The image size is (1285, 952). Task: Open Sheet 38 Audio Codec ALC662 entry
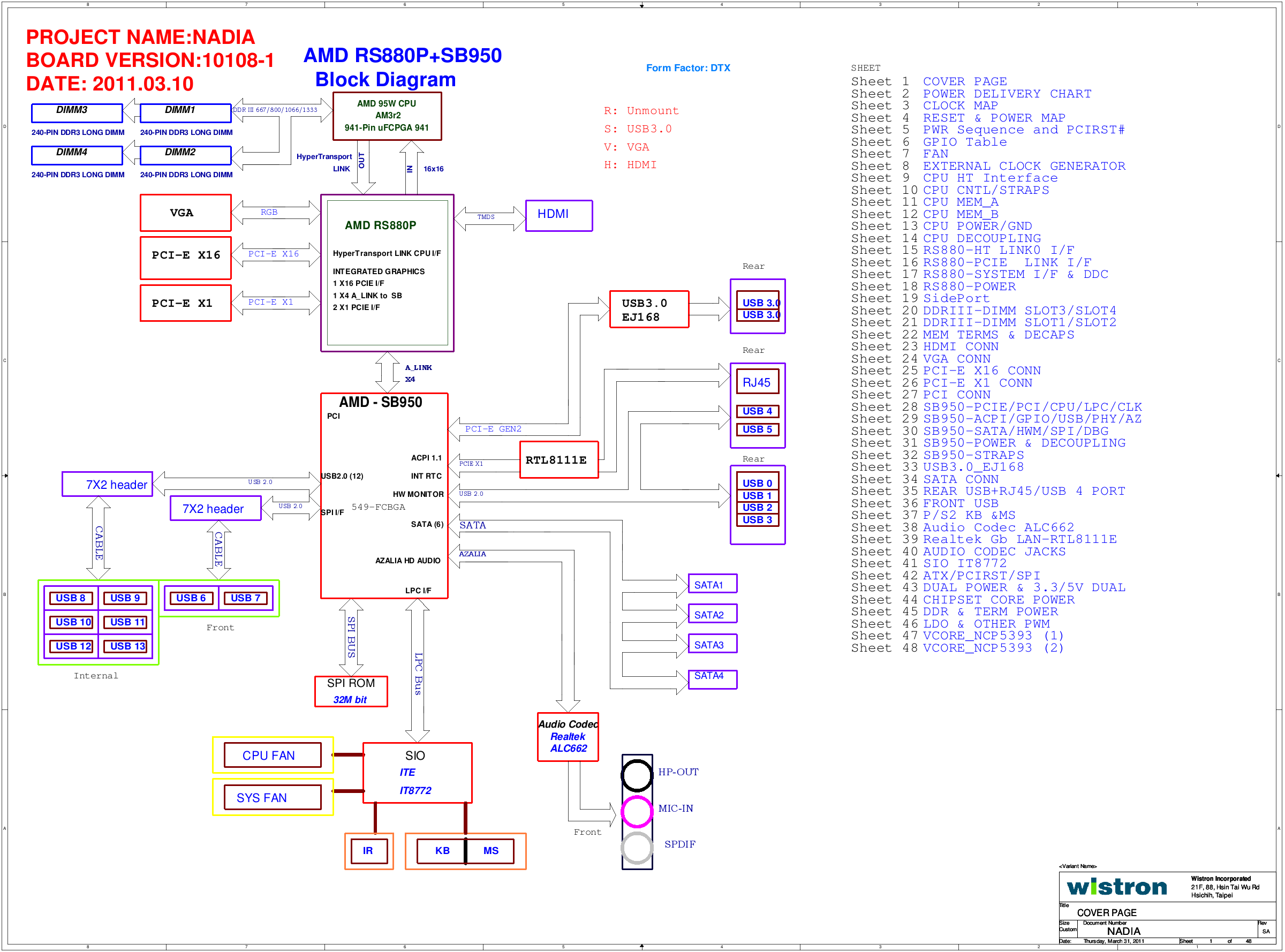[x=998, y=528]
